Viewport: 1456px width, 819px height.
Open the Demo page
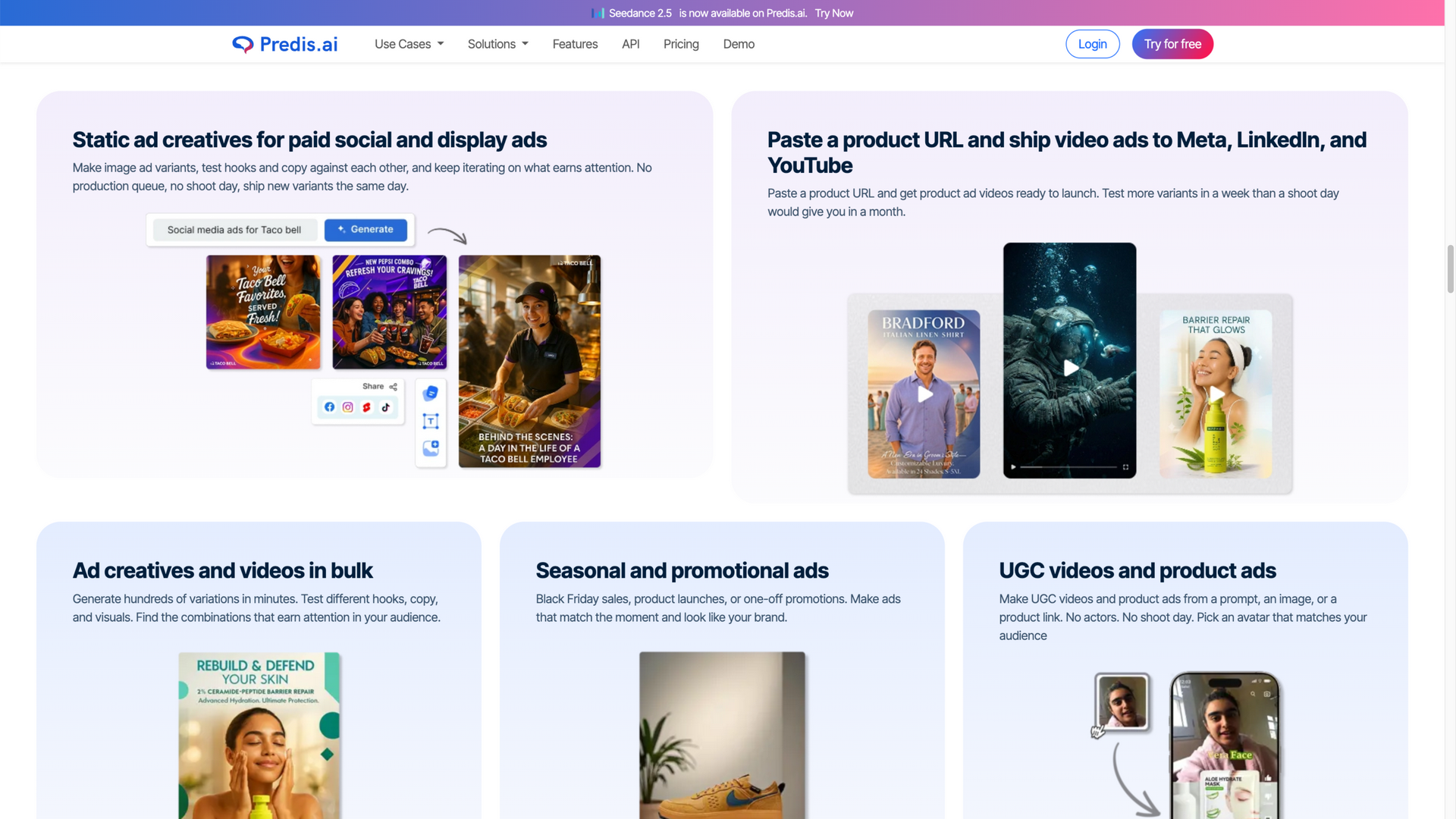739,44
